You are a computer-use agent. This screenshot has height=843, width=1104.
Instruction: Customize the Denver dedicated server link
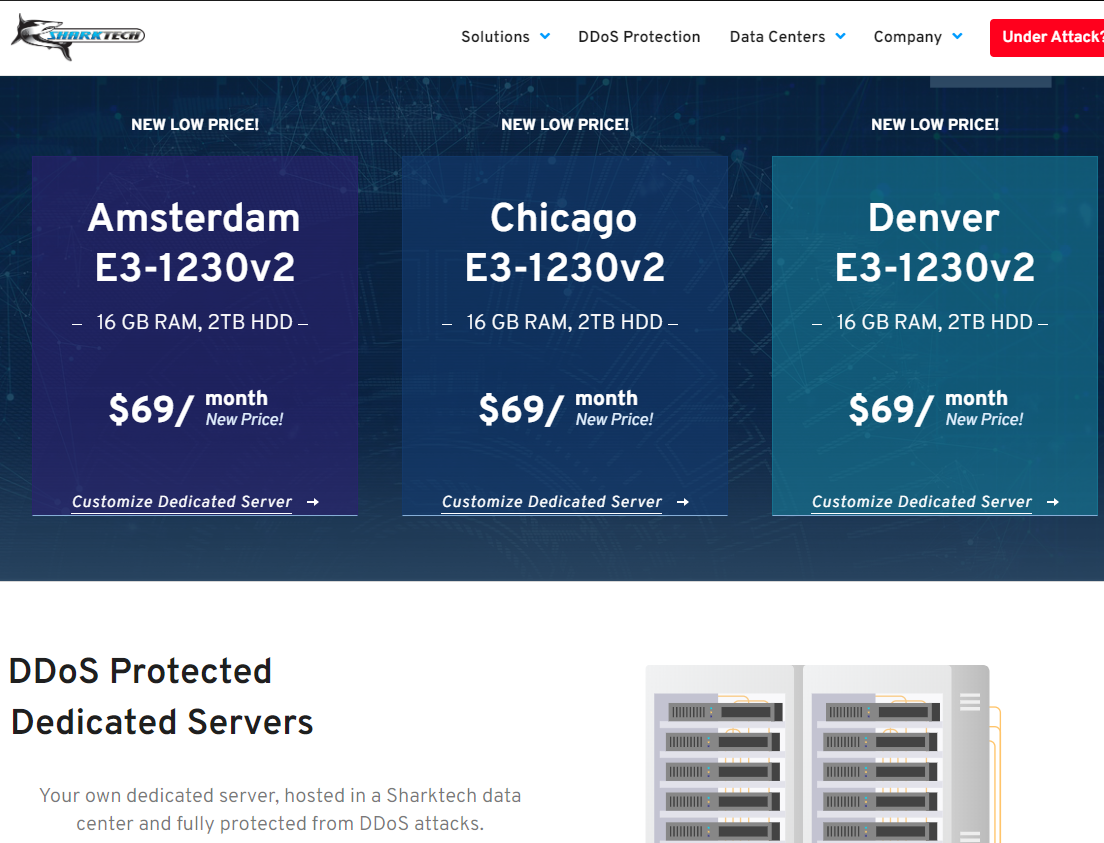[922, 502]
